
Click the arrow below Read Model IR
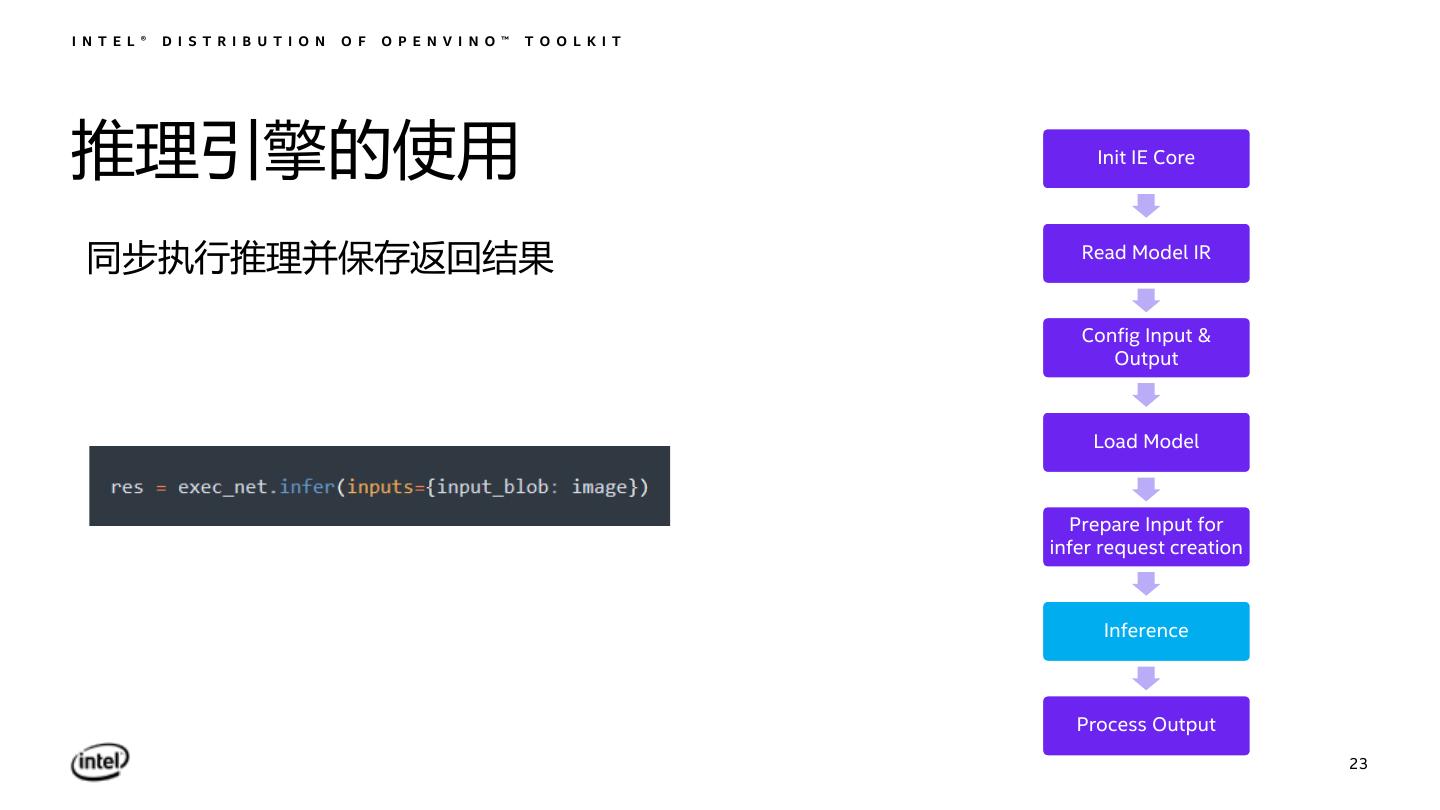coord(1146,300)
